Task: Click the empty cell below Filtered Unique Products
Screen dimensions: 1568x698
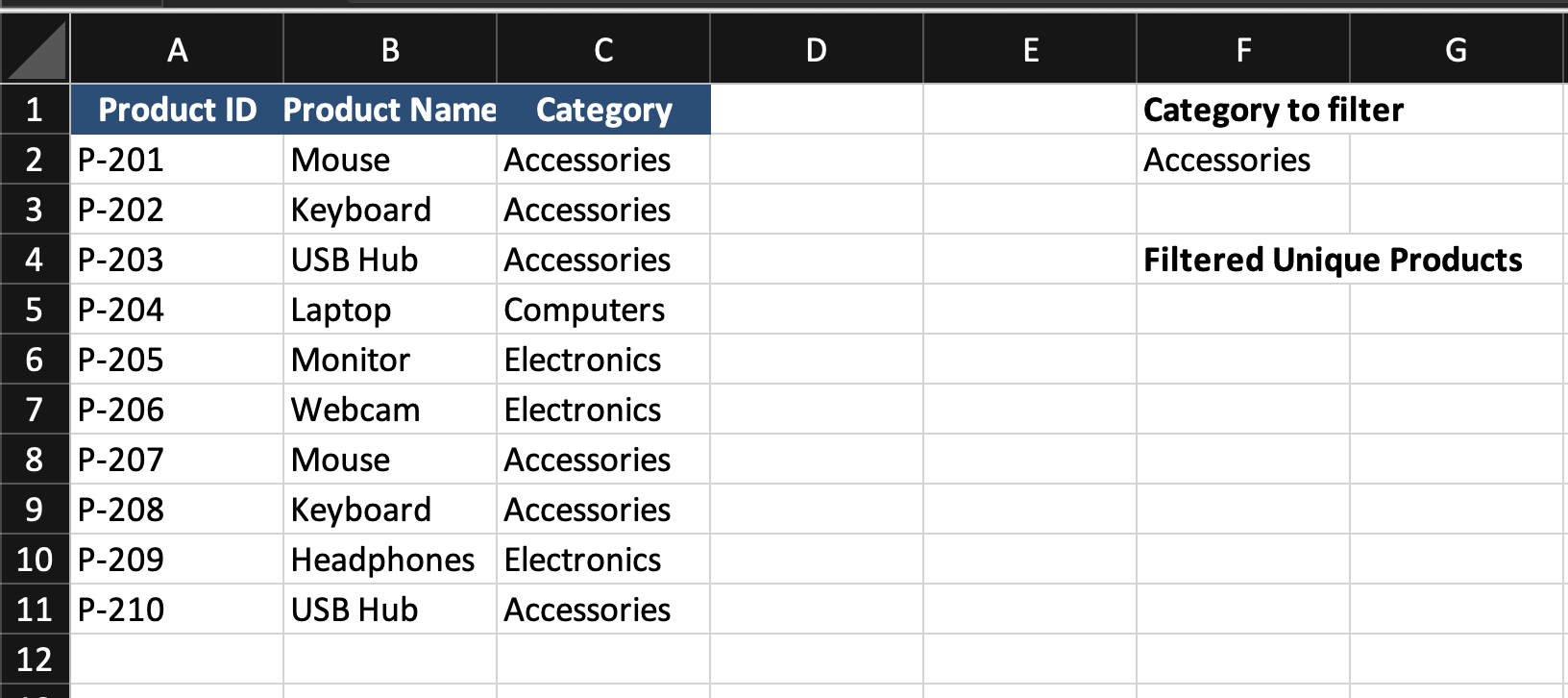Action: coord(1243,310)
